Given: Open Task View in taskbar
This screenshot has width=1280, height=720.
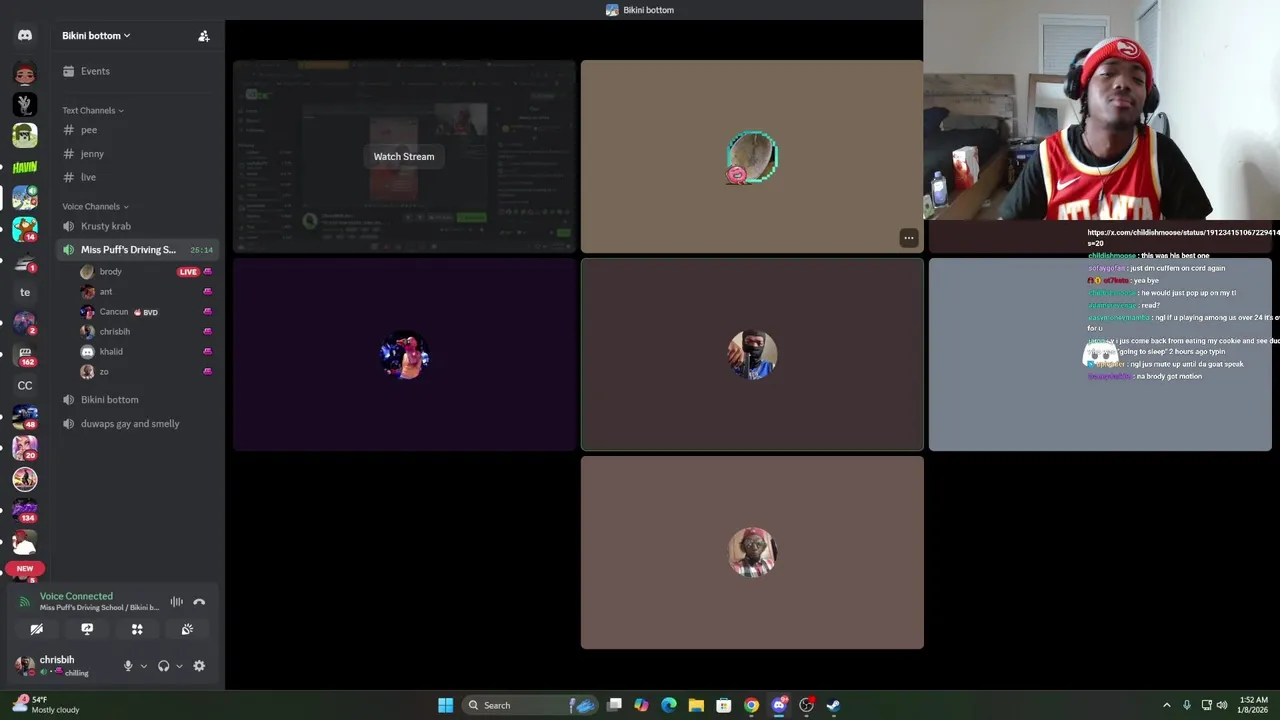Looking at the screenshot, I should pos(615,705).
